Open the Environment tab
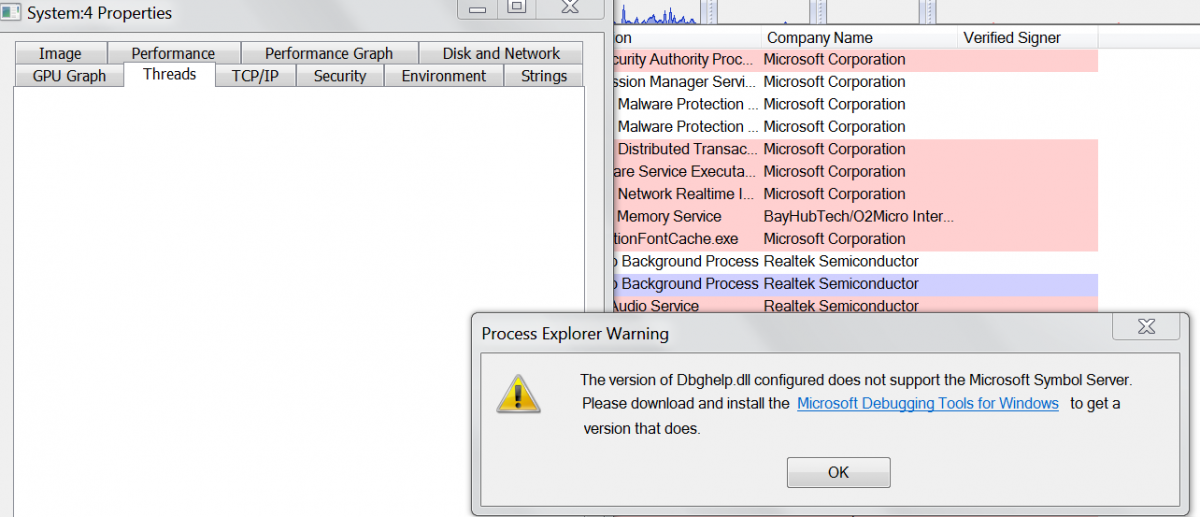Screen dimensions: 1200x517 tap(444, 76)
